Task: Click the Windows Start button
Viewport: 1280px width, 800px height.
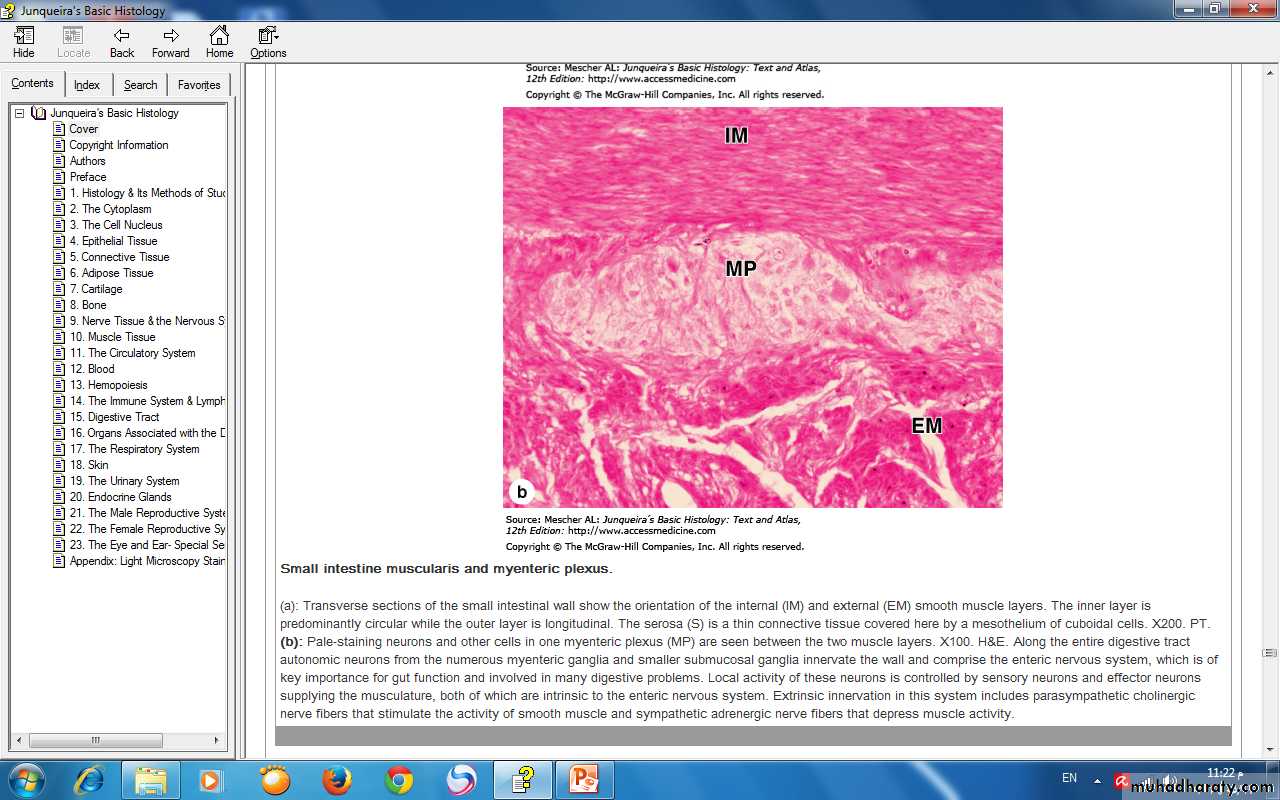Action: pyautogui.click(x=27, y=779)
